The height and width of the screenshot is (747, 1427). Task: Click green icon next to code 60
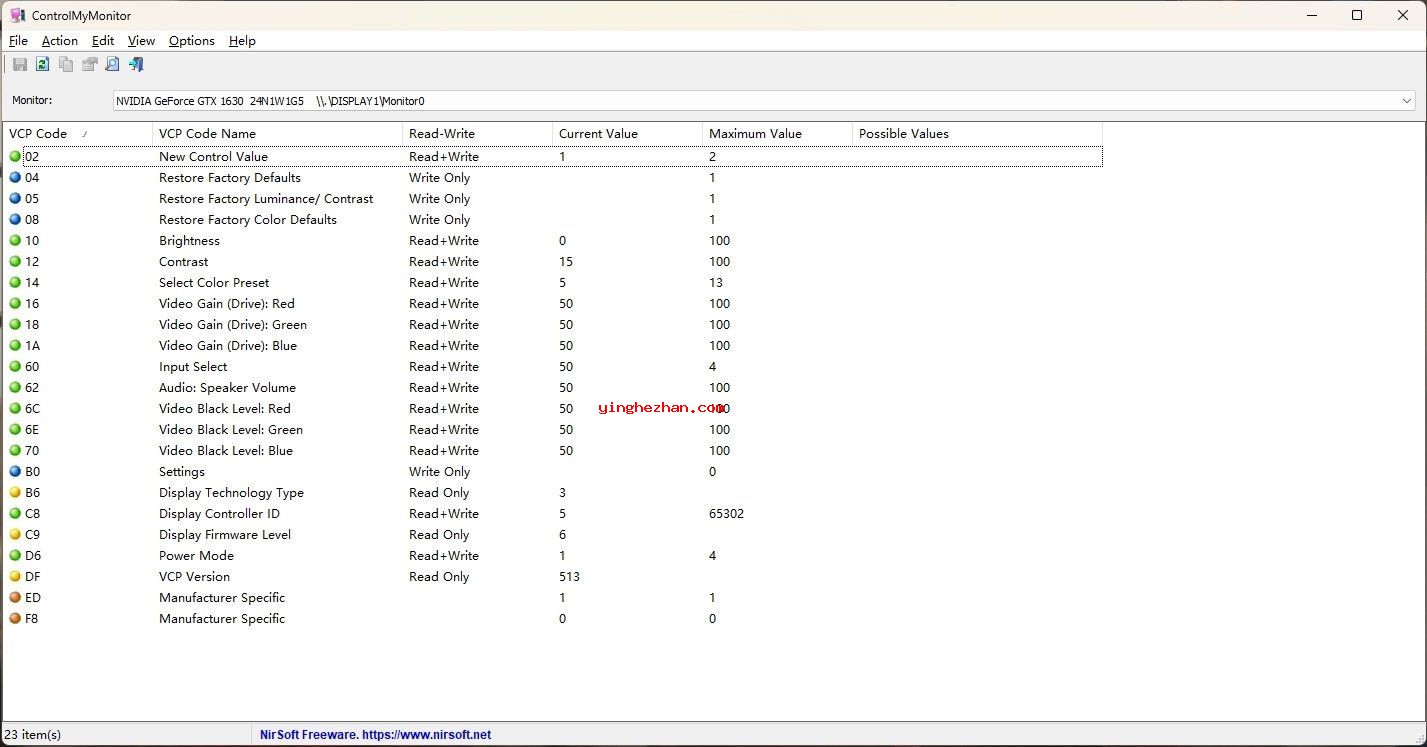click(15, 366)
